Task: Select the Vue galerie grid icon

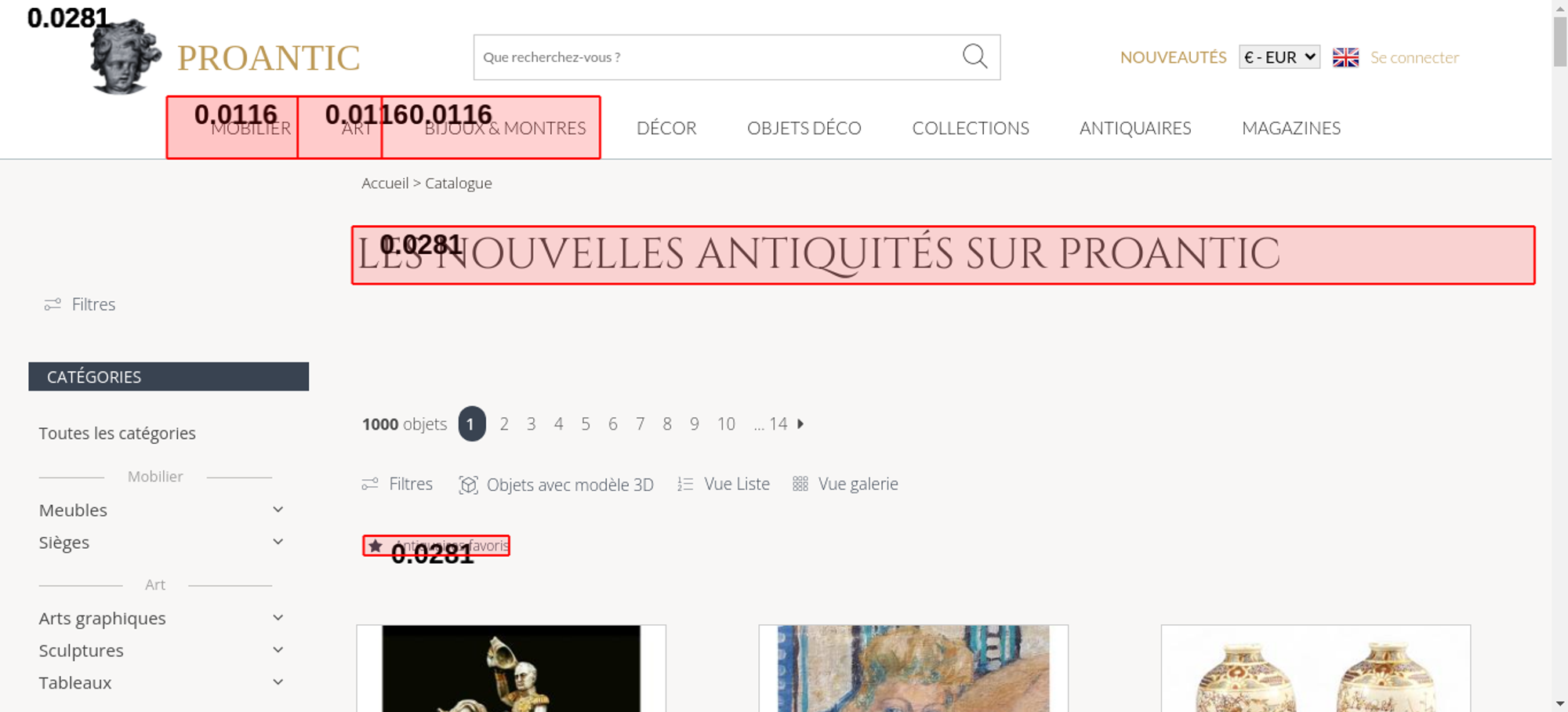Action: pyautogui.click(x=800, y=484)
